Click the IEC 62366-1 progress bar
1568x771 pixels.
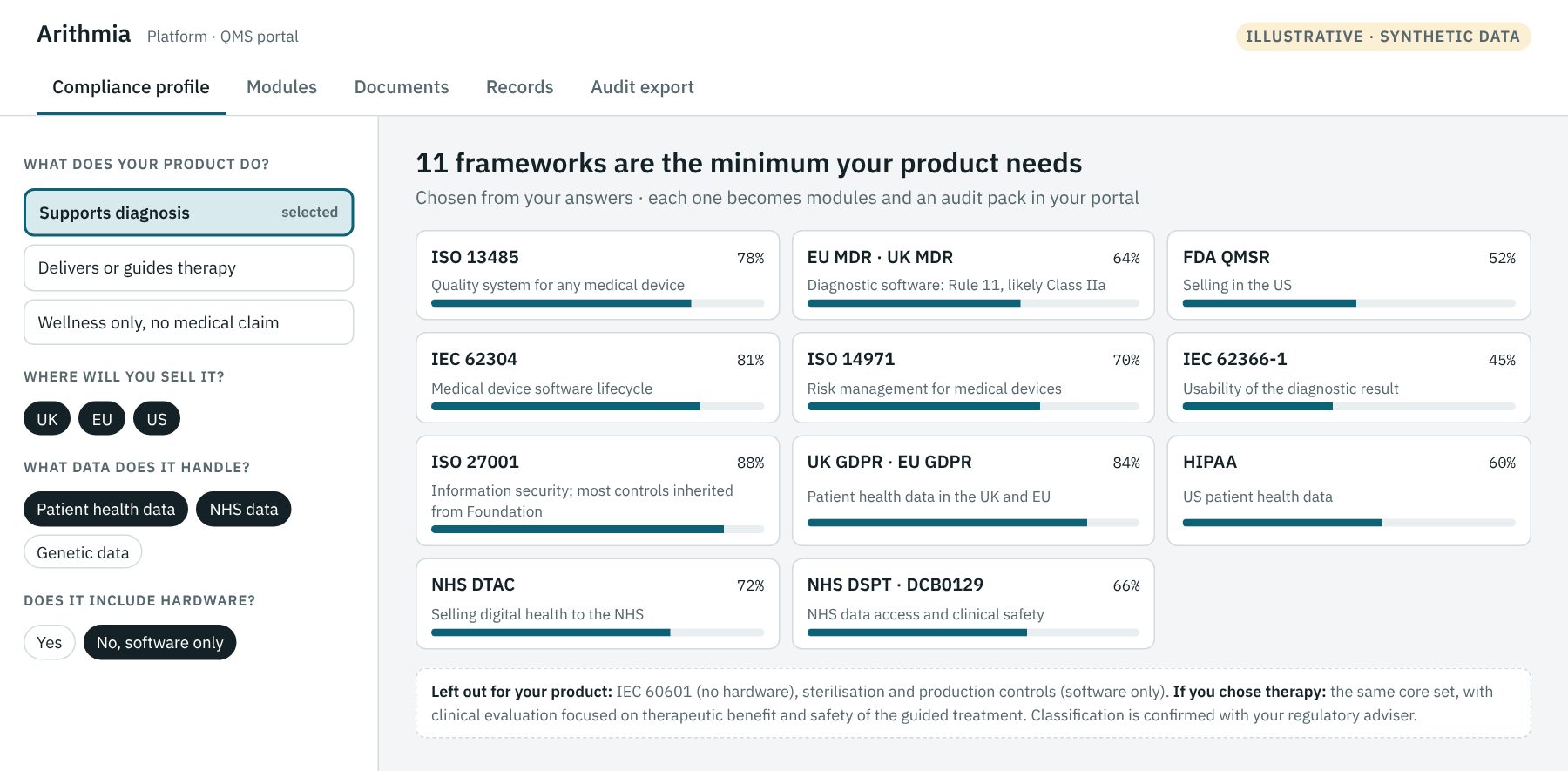[1348, 406]
